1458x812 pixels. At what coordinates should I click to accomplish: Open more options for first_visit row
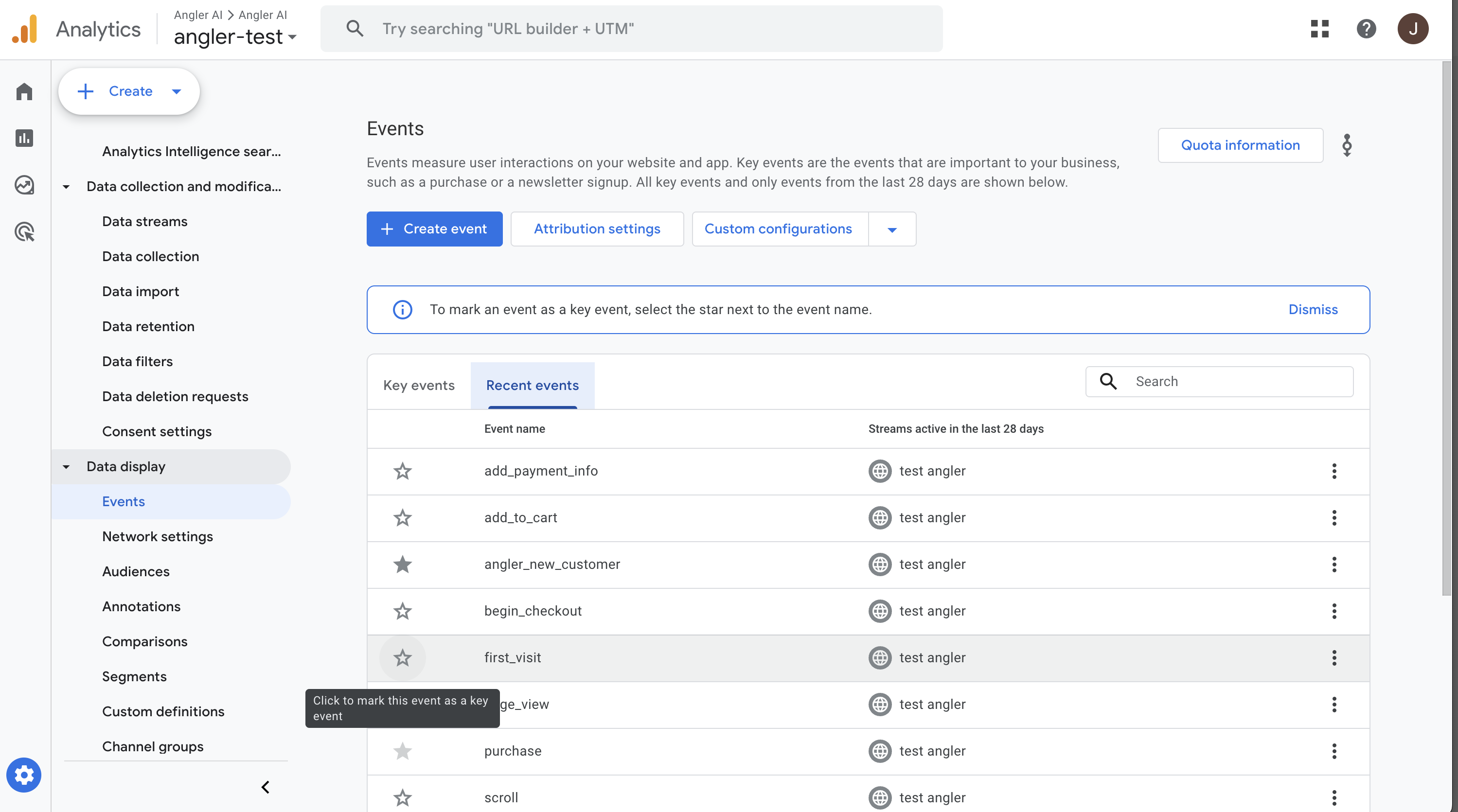[1334, 658]
